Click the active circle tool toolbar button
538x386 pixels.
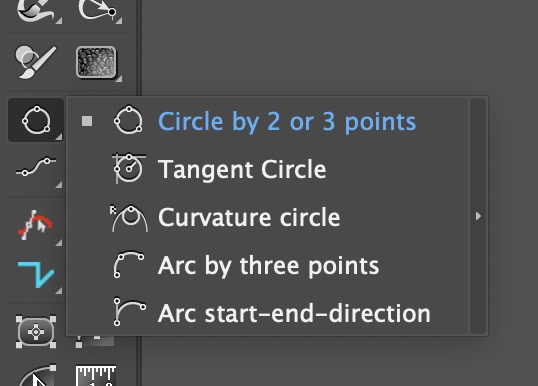[36, 120]
